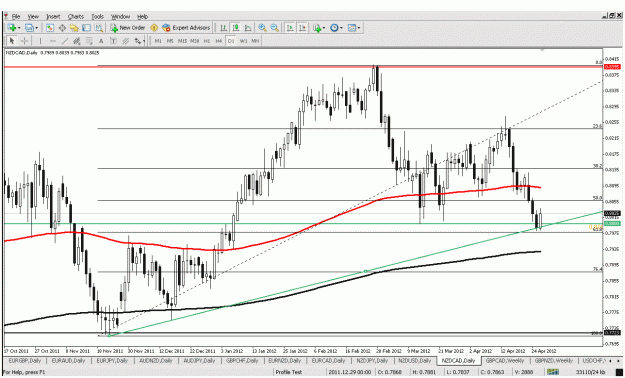The height and width of the screenshot is (378, 625).
Task: Open the Arrows objects dropdown
Action: [x=140, y=41]
